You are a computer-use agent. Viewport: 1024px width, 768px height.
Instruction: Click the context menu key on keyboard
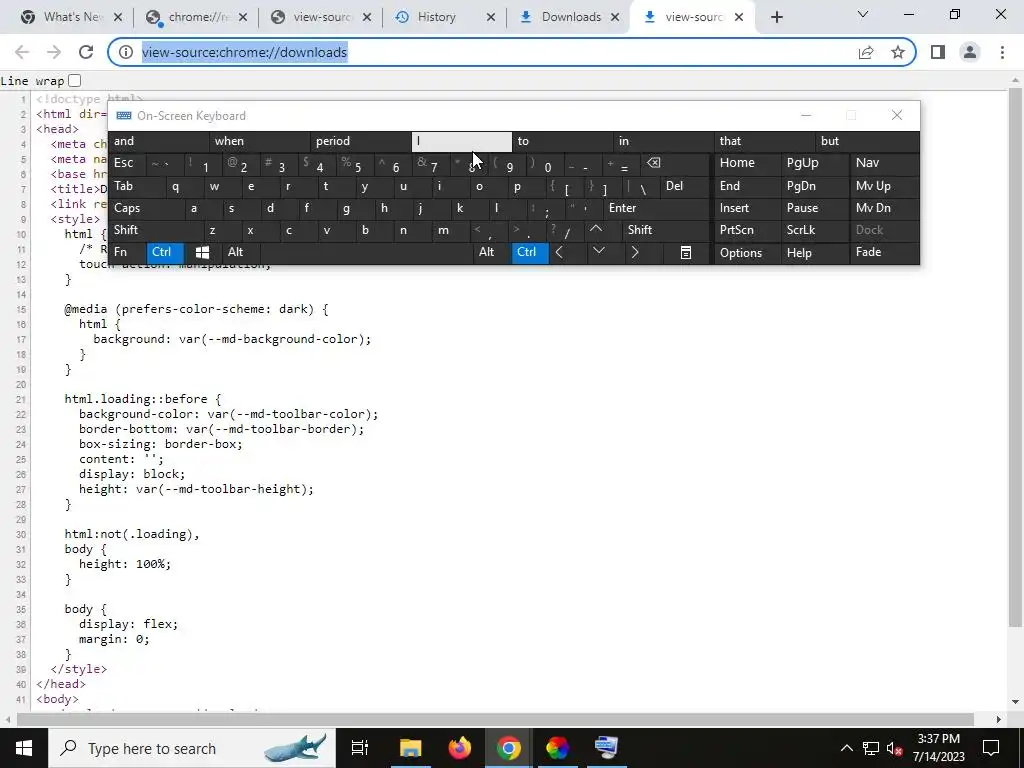[686, 253]
